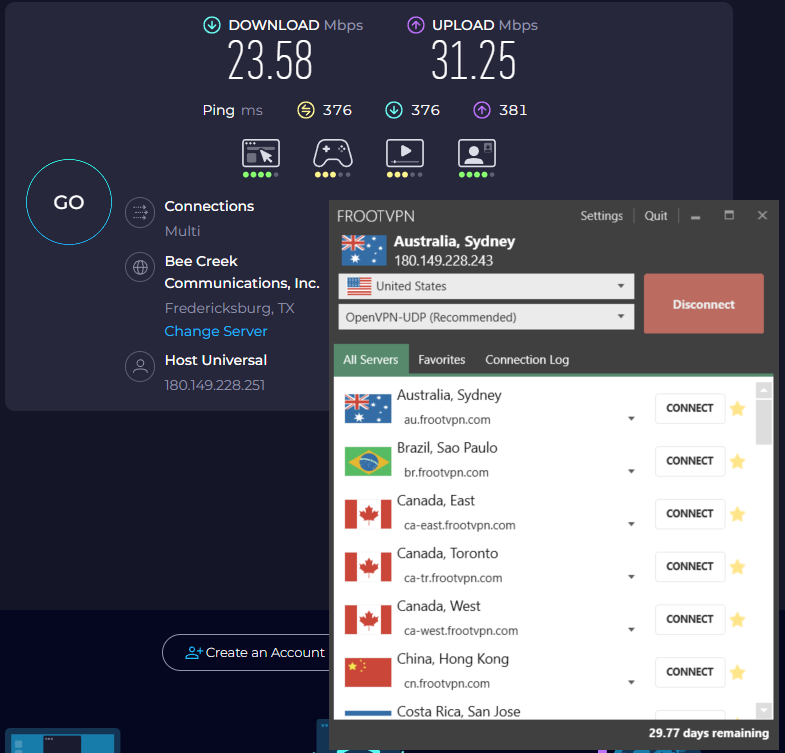785x753 pixels.
Task: Expand br.frootvpn.com server dropdown arrow
Action: (x=631, y=471)
